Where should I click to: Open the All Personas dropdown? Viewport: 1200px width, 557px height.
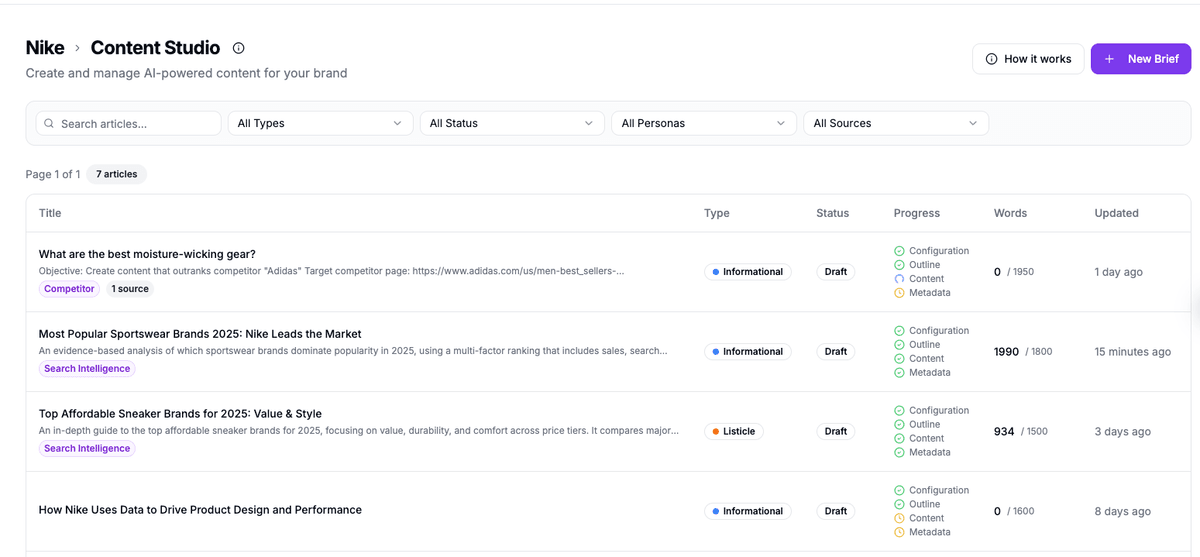pos(703,123)
